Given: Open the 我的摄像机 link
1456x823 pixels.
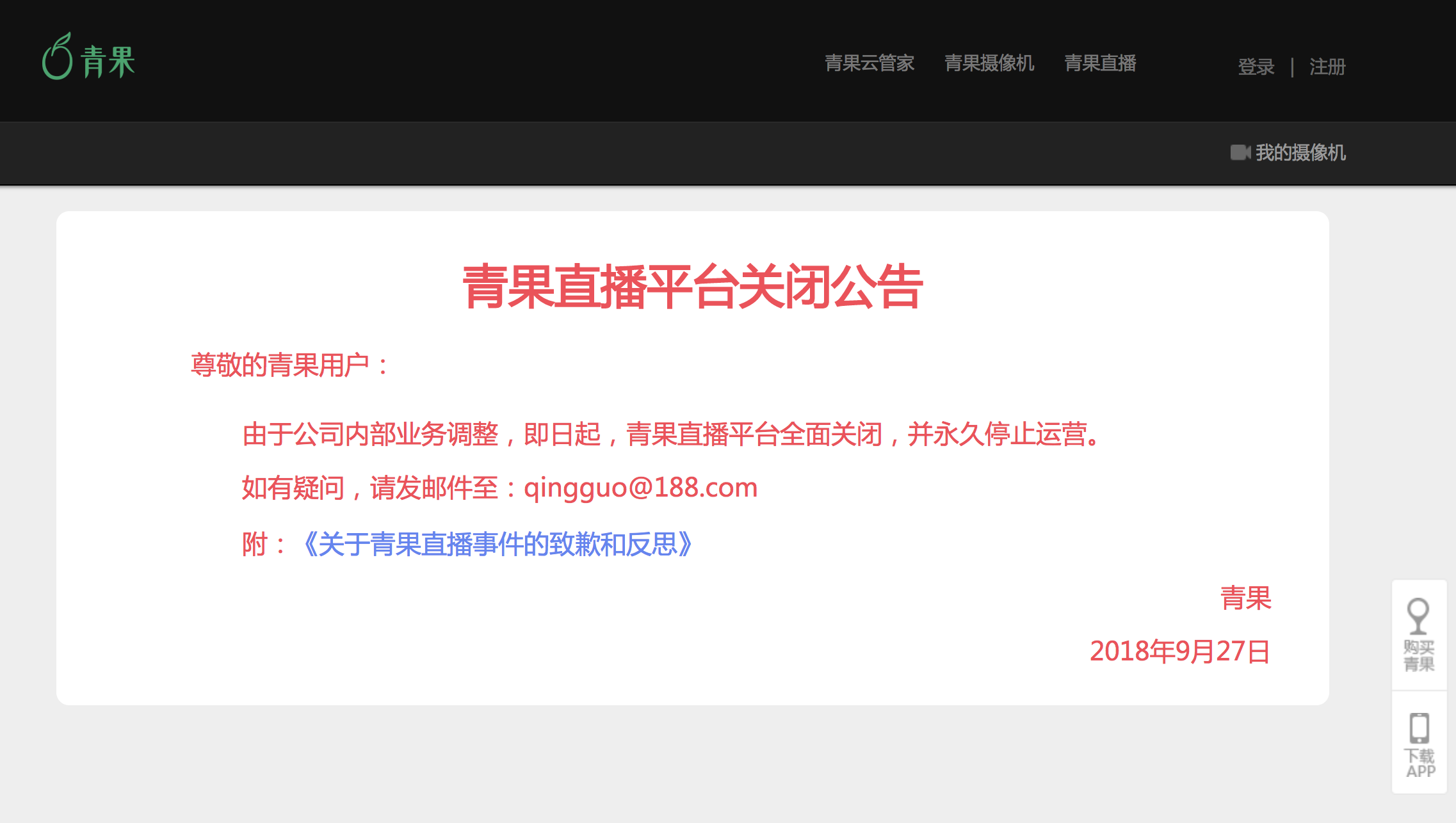Looking at the screenshot, I should [x=1300, y=152].
